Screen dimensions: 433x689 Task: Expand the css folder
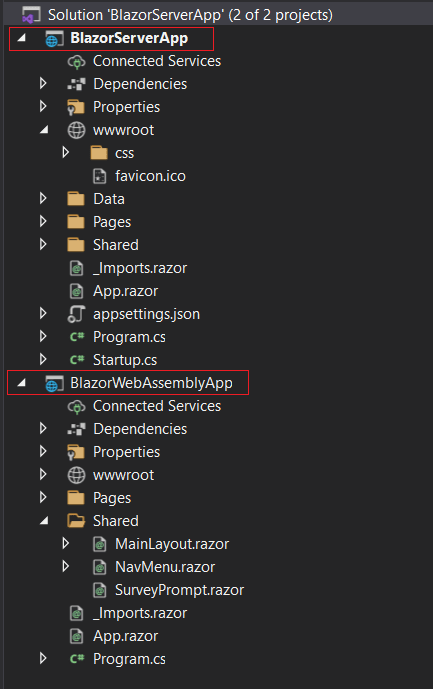(66, 152)
